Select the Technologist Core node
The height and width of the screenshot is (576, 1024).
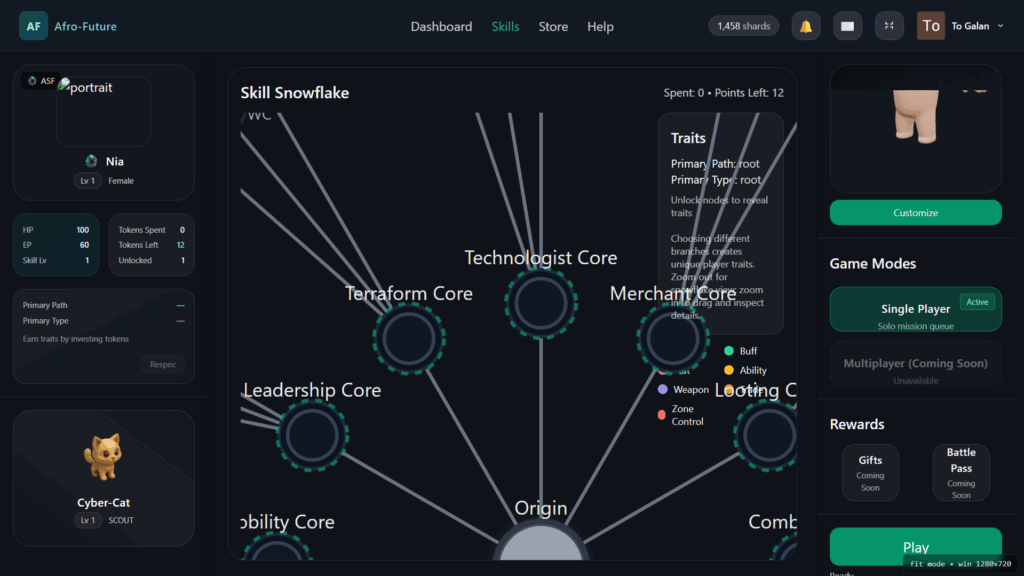[541, 302]
